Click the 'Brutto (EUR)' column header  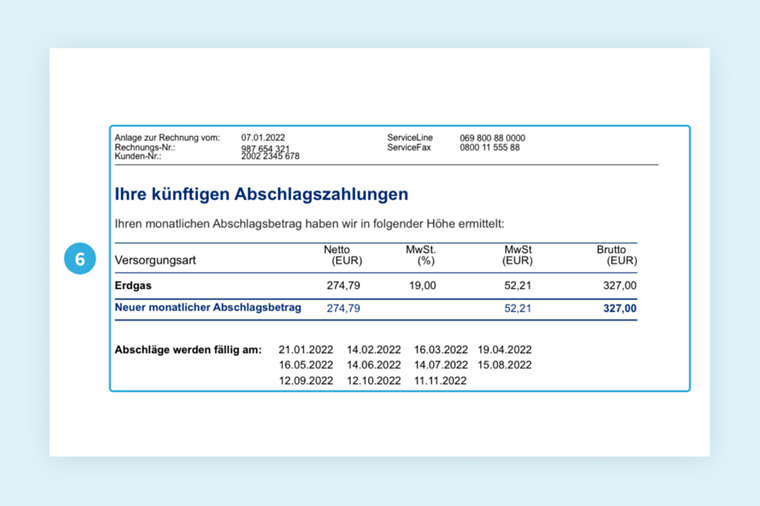[617, 255]
